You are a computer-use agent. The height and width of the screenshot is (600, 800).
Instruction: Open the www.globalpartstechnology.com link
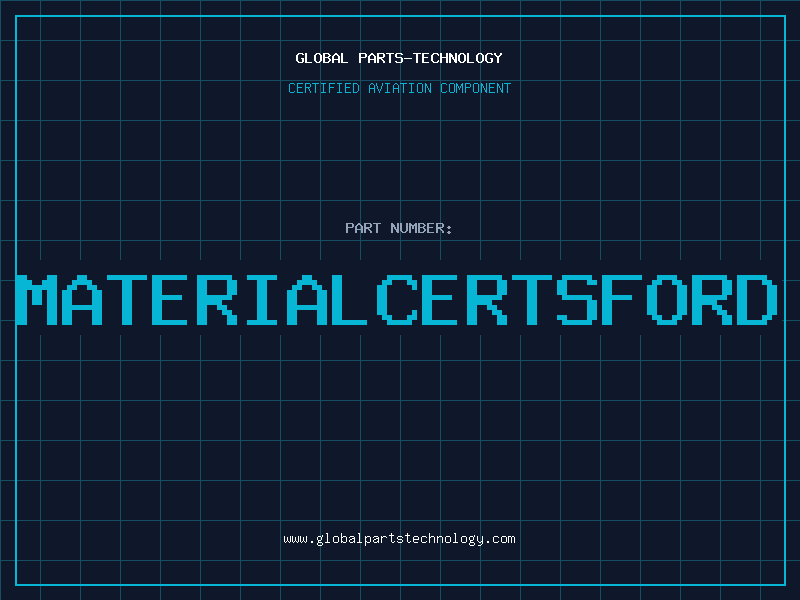[x=399, y=539]
